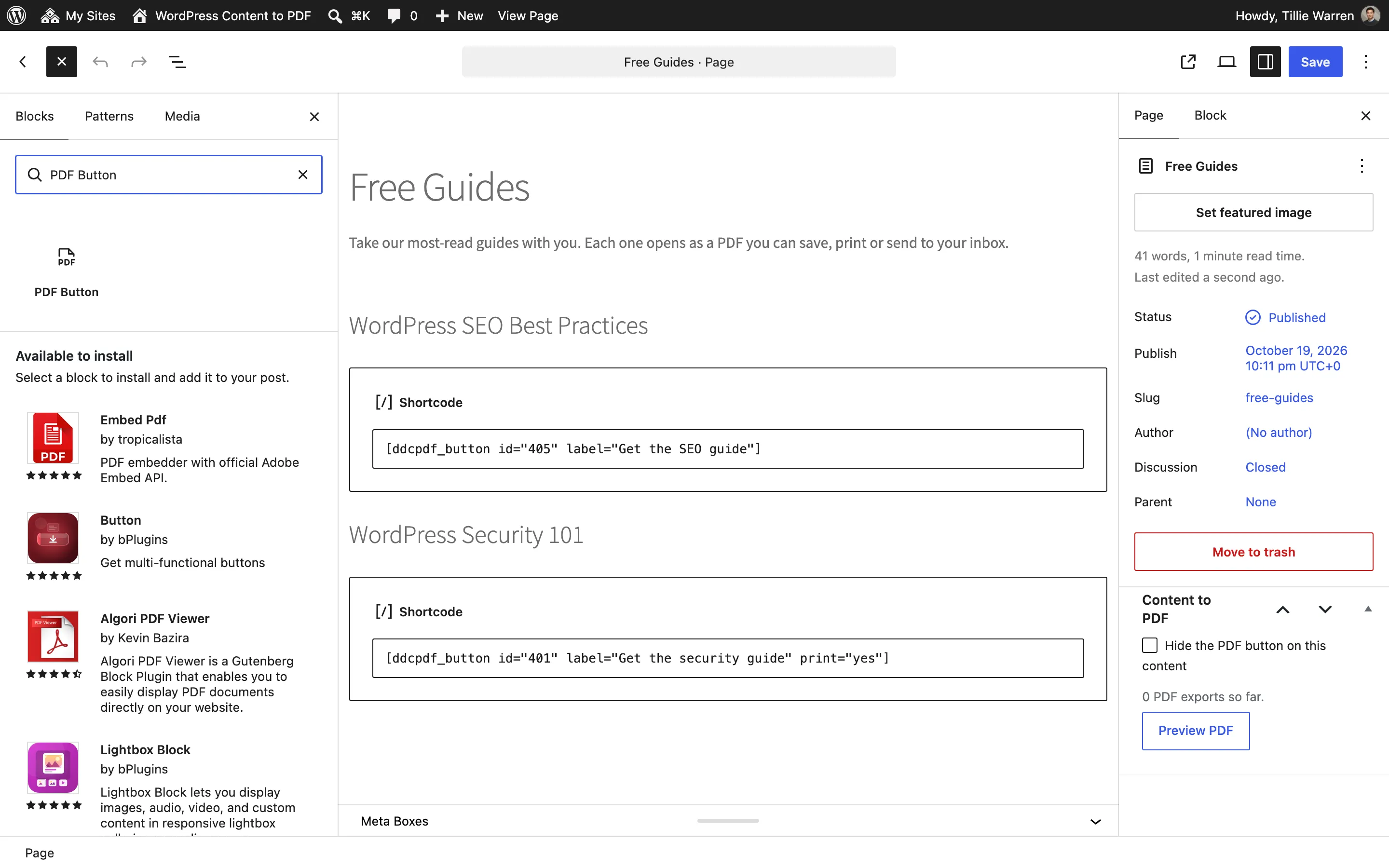Viewport: 1389px width, 868px height.
Task: Open the editor Options three-dot menu
Action: (x=1365, y=61)
